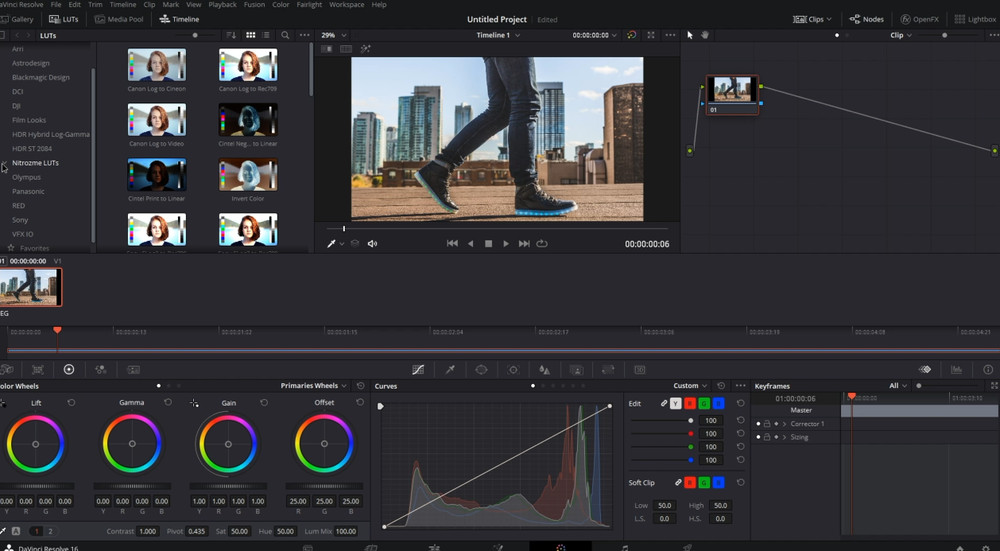Open the Workspace menu
Viewport: 1000px width, 551px height.
point(346,4)
